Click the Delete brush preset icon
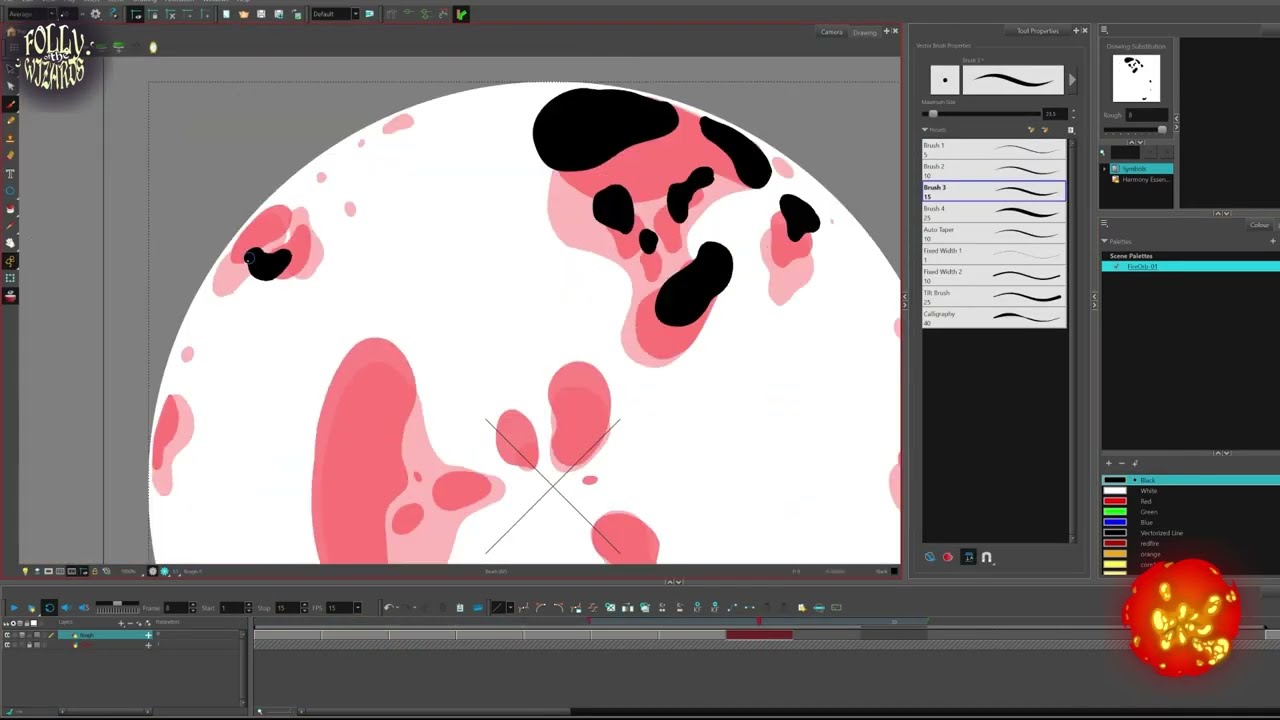This screenshot has height=720, width=1280. click(1045, 130)
